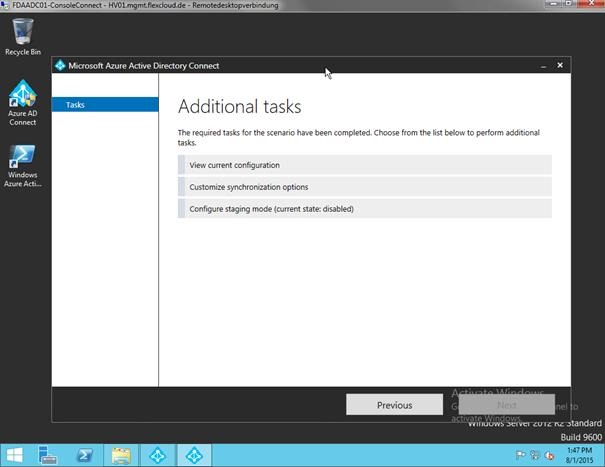Open PowerShell from the taskbar

84,455
